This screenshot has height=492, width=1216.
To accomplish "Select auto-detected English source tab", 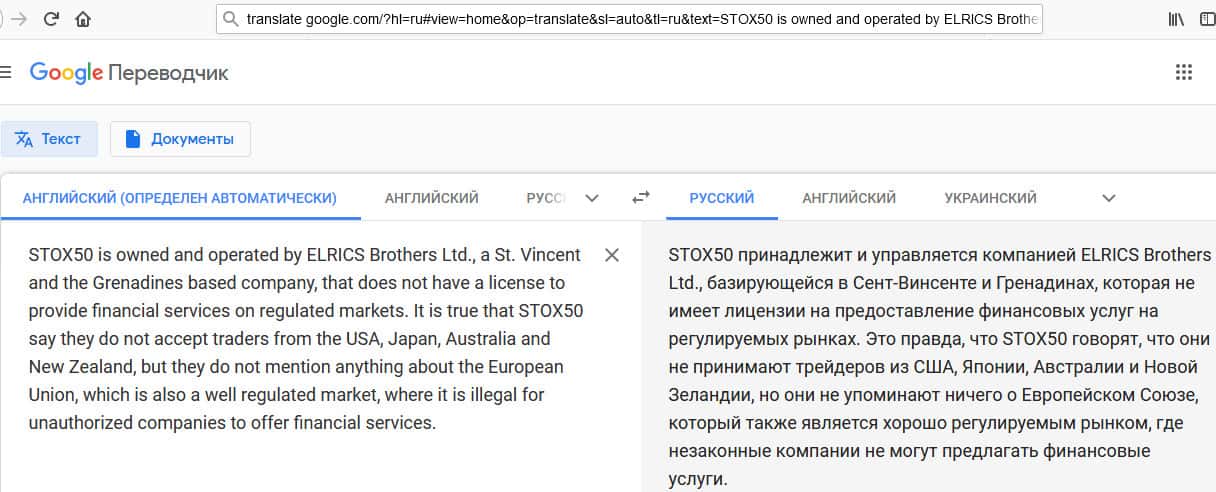I will (x=179, y=198).
